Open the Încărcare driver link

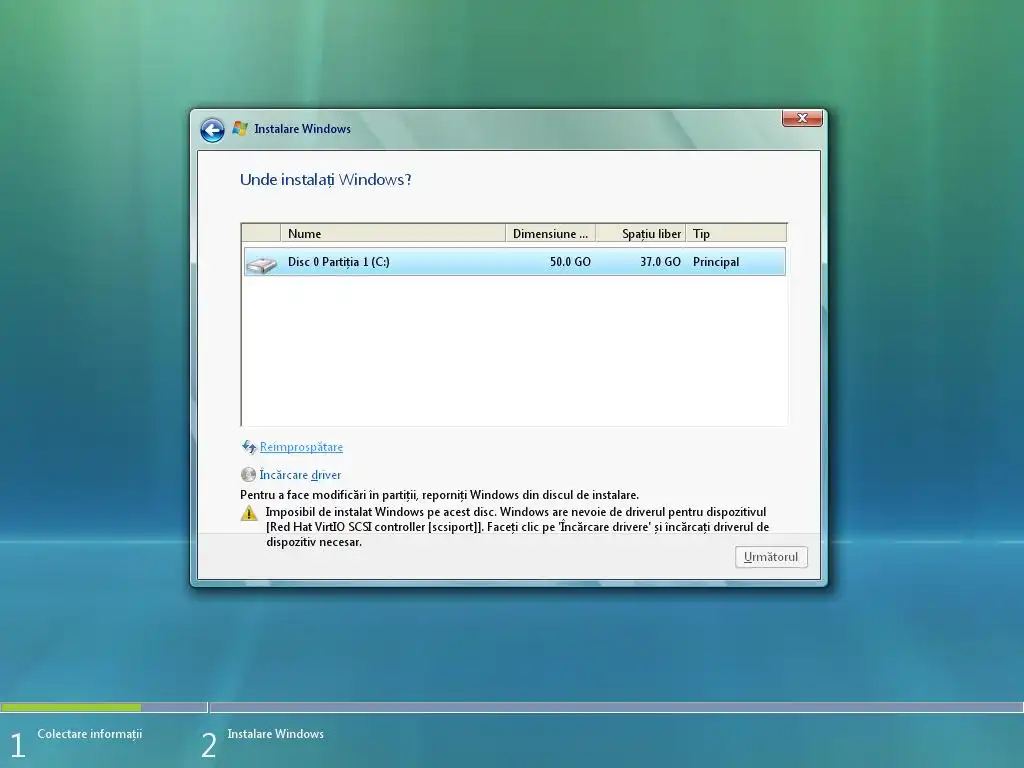[300, 475]
